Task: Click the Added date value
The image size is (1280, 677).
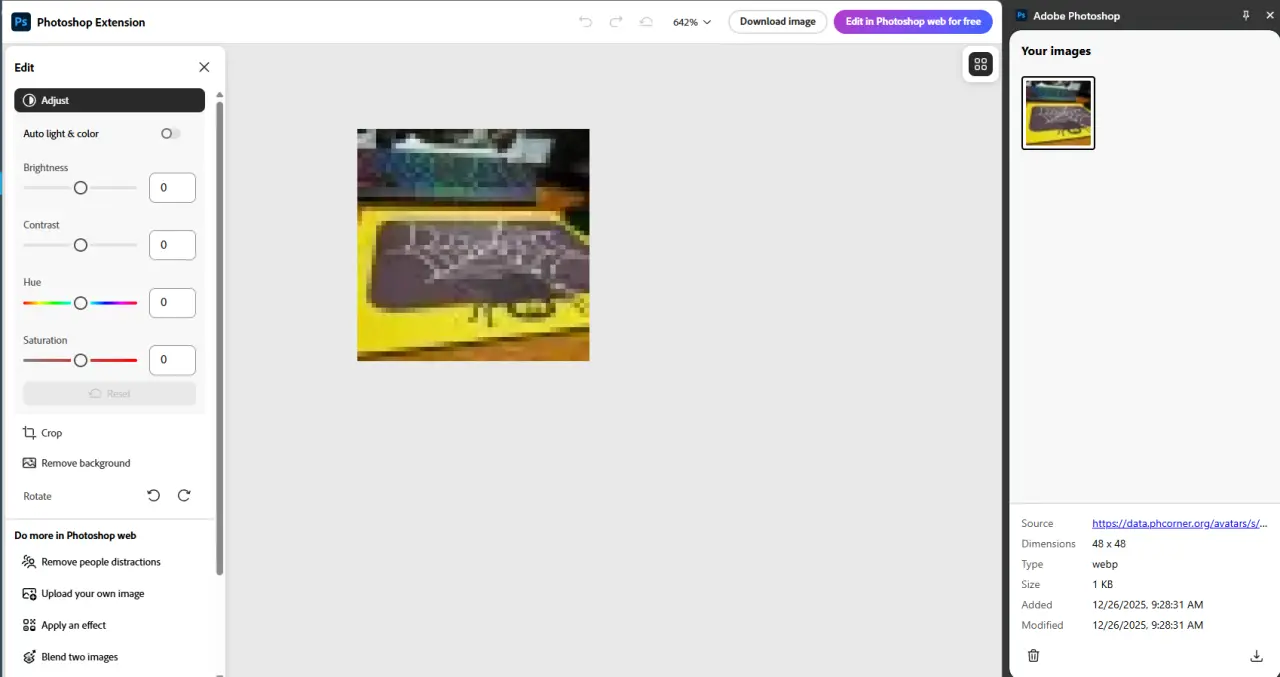Action: point(1147,605)
